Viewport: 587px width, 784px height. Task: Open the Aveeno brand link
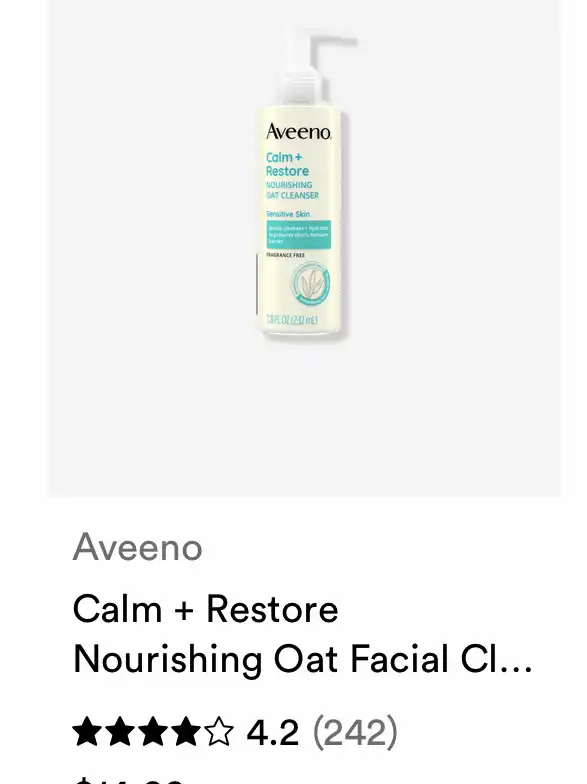click(x=138, y=547)
